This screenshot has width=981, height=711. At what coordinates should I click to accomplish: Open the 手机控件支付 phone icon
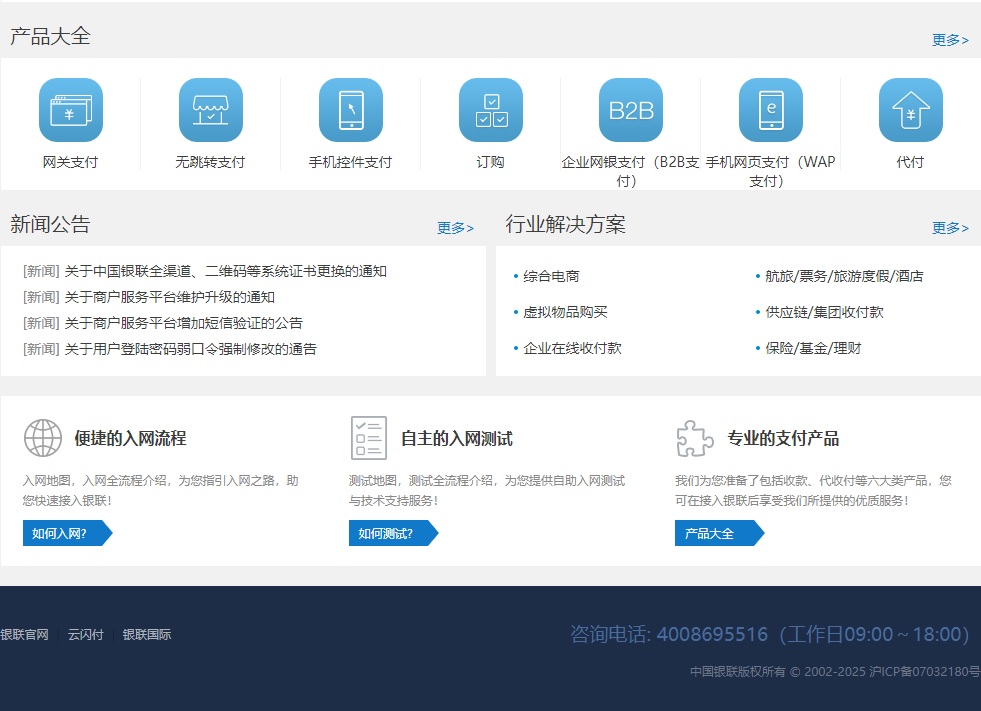pyautogui.click(x=351, y=110)
